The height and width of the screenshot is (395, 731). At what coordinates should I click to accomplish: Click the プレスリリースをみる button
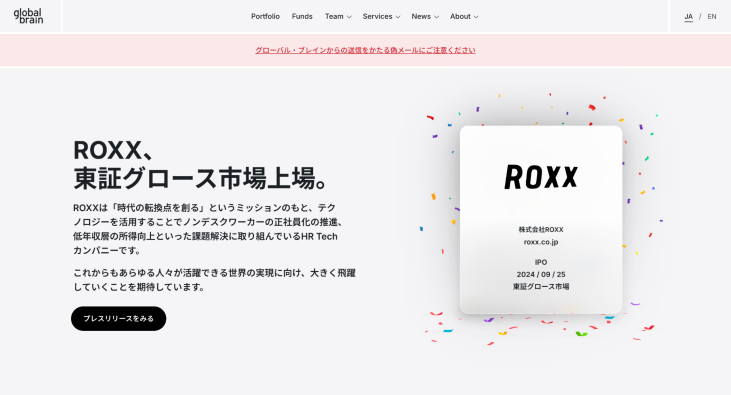[x=118, y=319]
